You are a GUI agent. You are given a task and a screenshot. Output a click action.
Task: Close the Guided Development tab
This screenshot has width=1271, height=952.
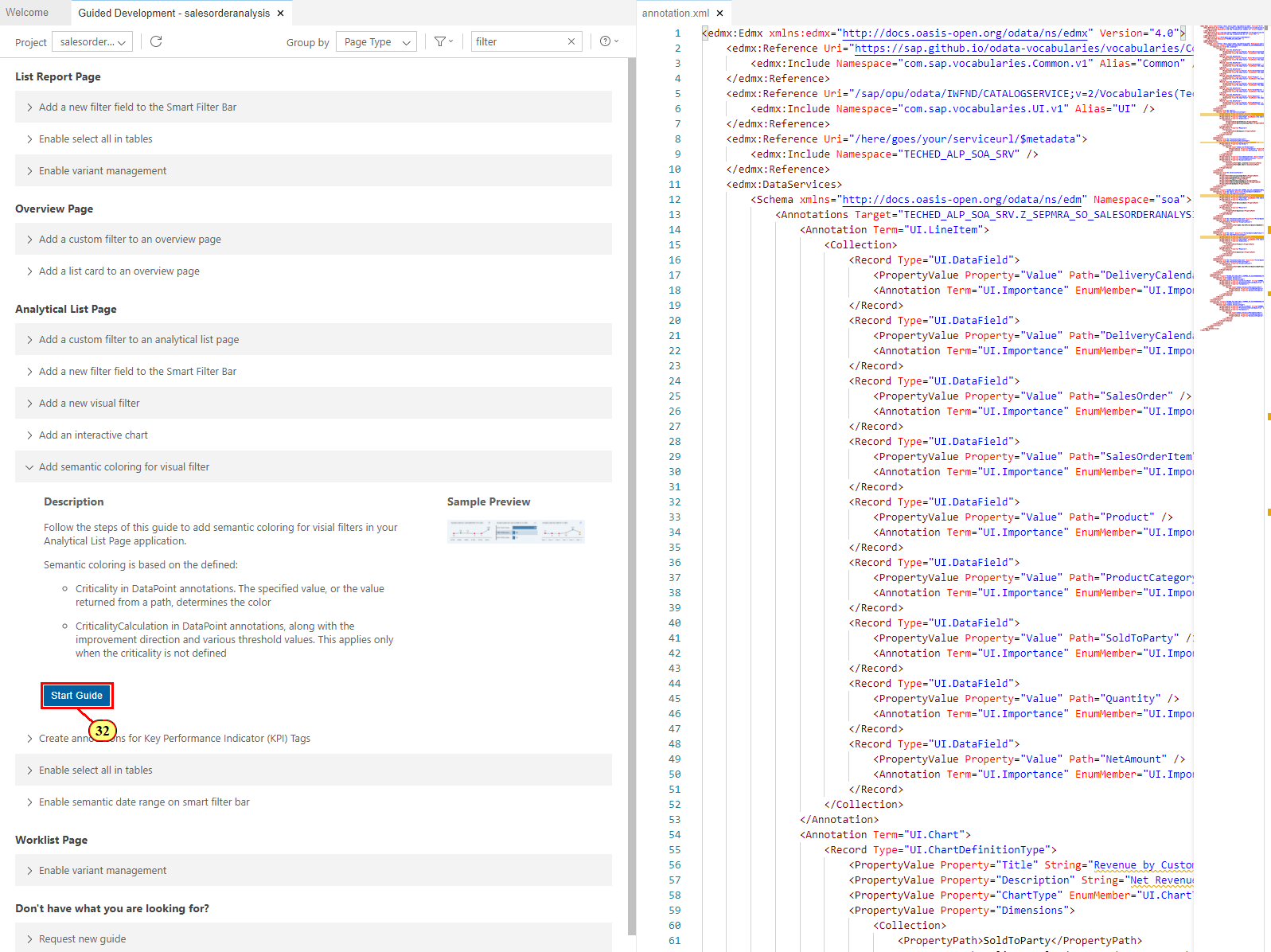pyautogui.click(x=280, y=14)
